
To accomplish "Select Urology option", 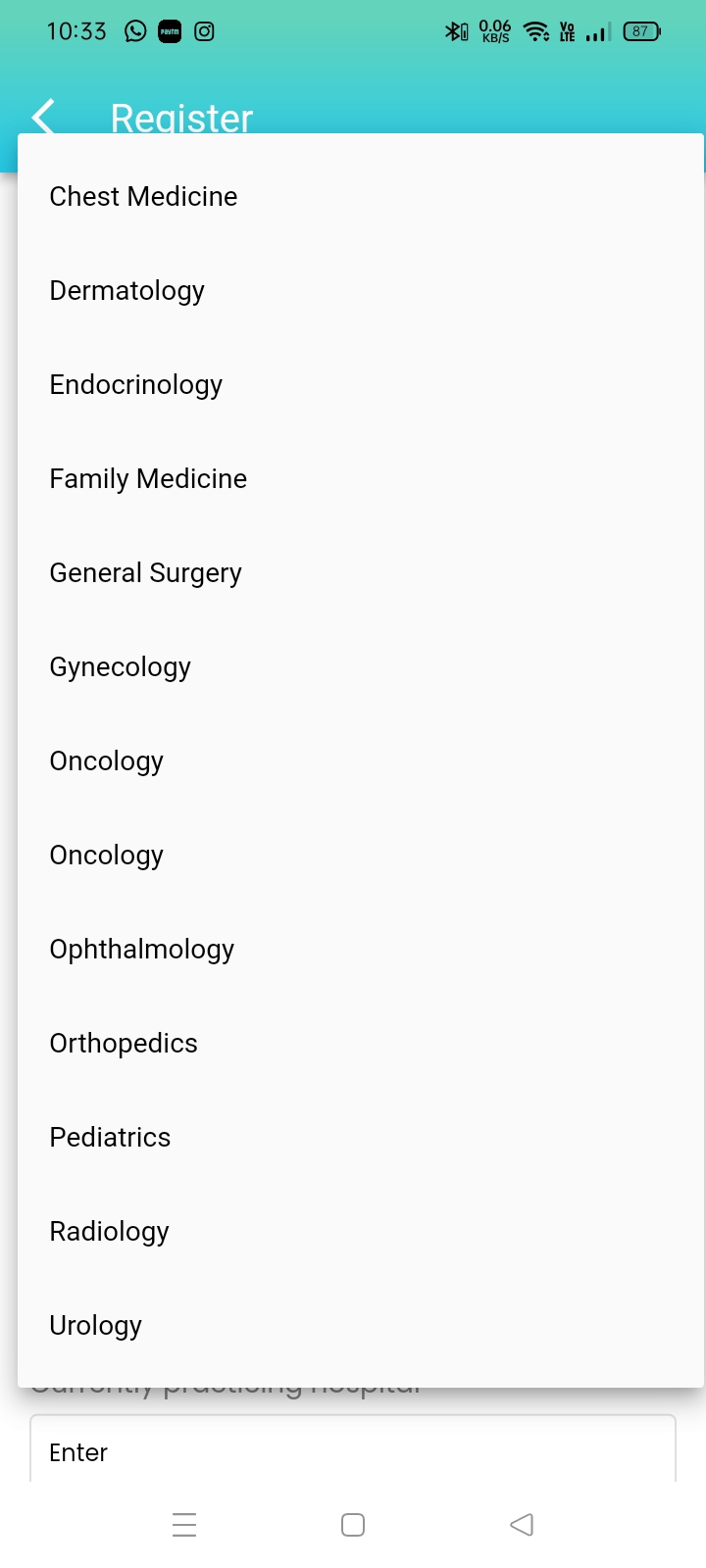I will [96, 1325].
